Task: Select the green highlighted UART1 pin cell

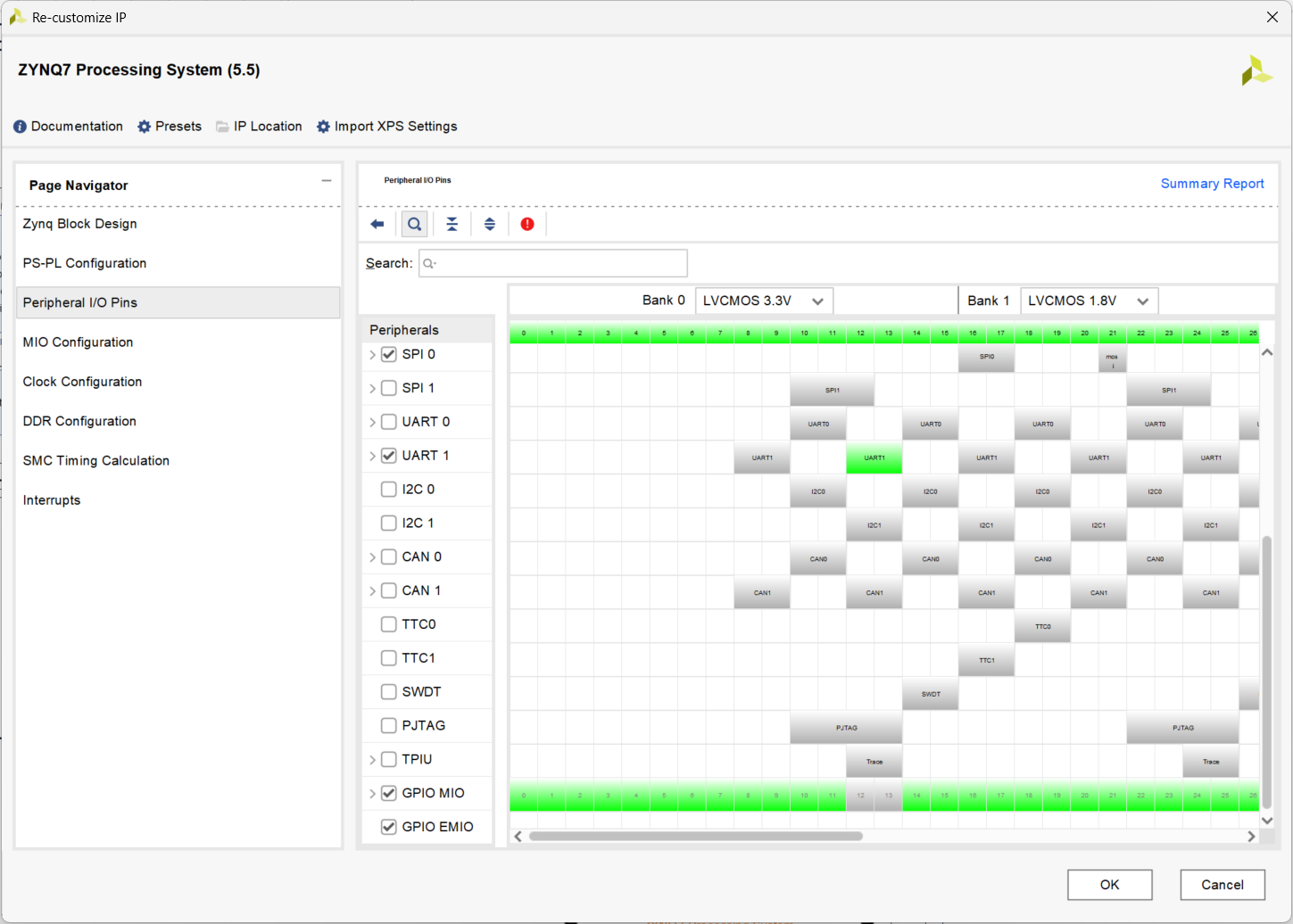Action: [x=874, y=458]
